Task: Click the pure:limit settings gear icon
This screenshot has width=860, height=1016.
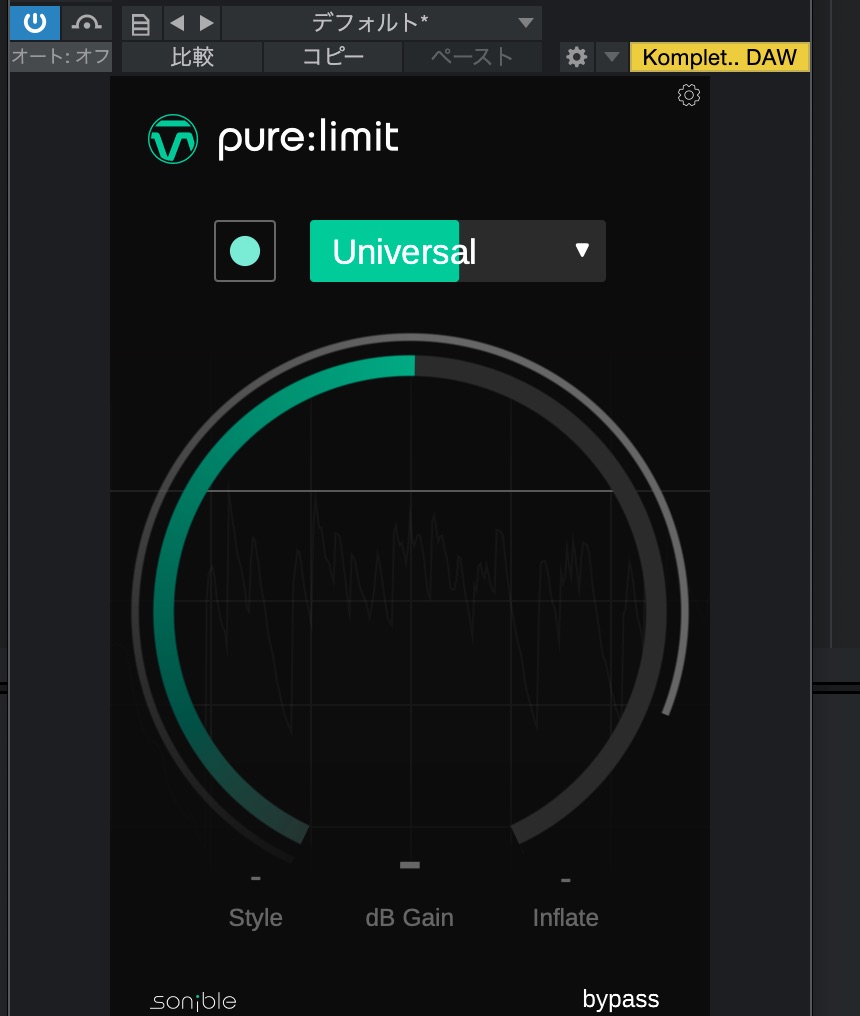Action: tap(688, 95)
